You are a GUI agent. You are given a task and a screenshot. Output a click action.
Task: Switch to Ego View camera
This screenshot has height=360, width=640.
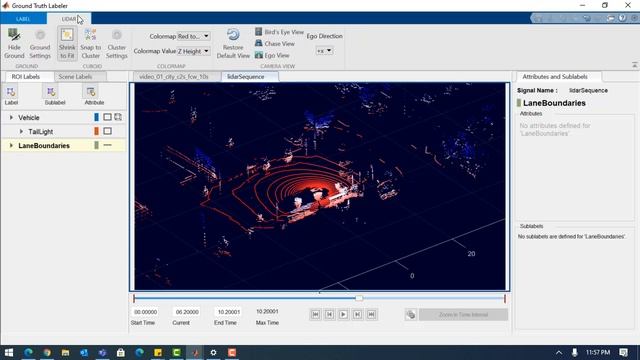[x=272, y=55]
